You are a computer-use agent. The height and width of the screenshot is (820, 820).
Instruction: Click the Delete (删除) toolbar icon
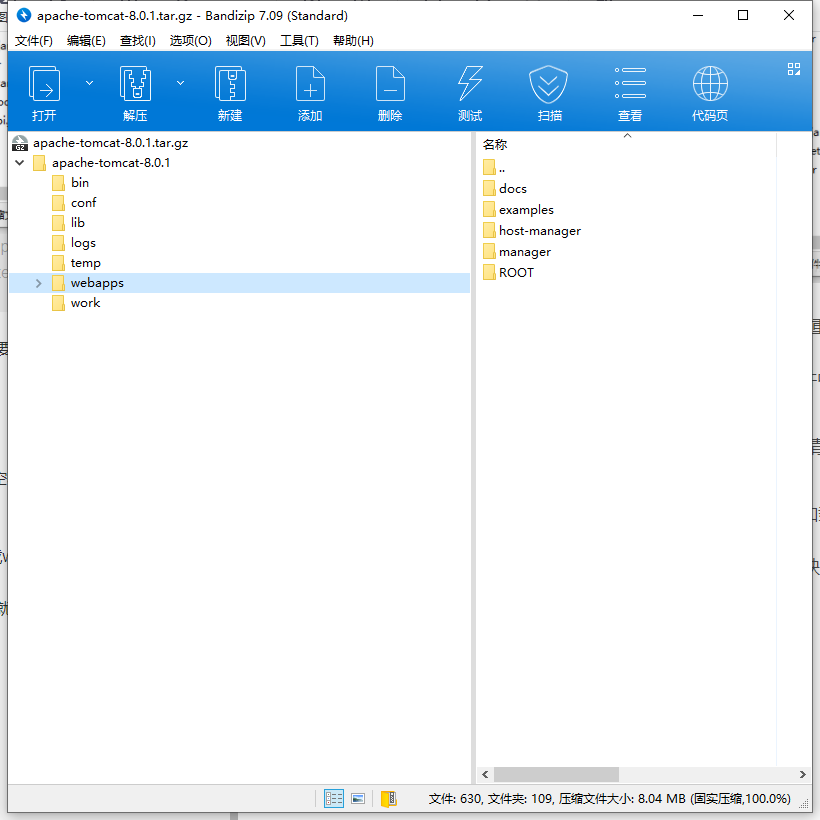(390, 84)
